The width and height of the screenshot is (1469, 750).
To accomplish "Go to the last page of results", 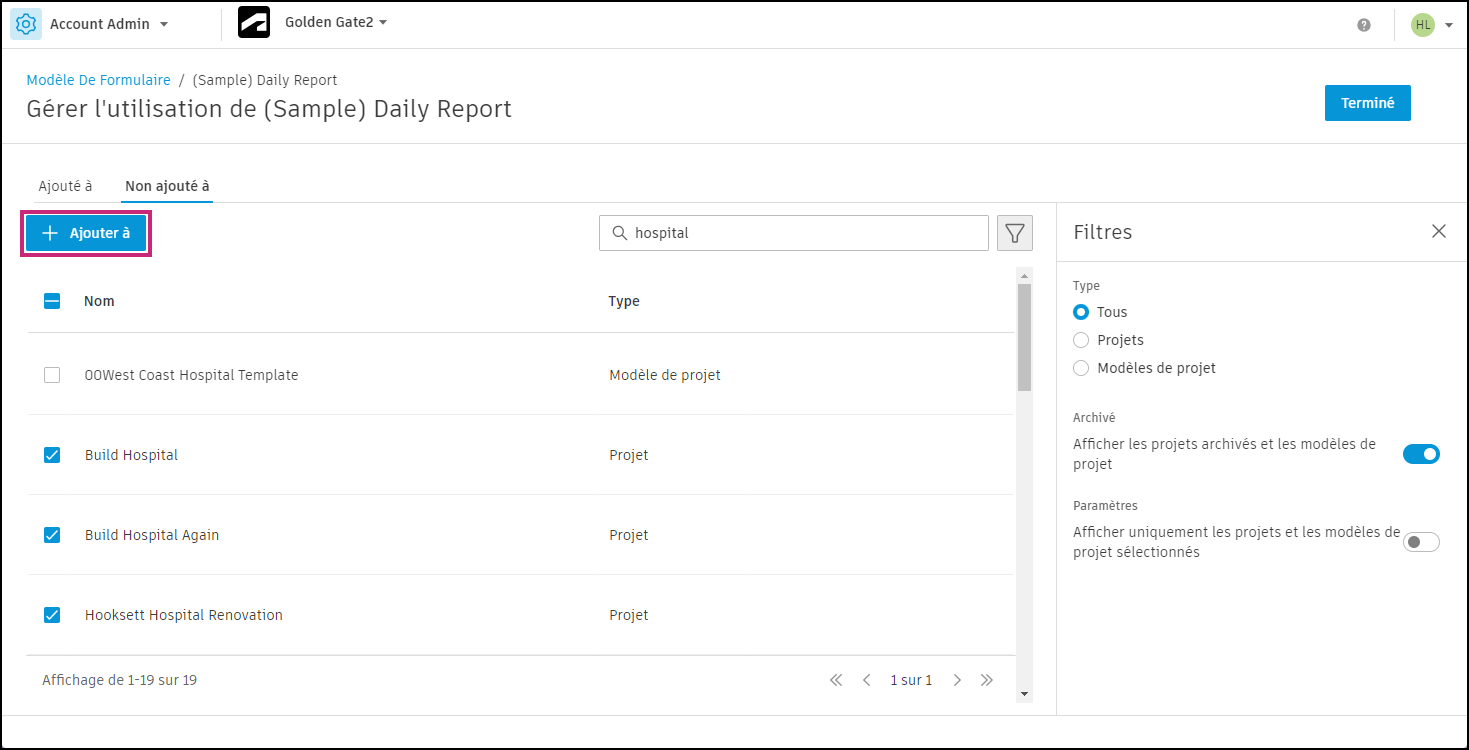I will click(987, 680).
